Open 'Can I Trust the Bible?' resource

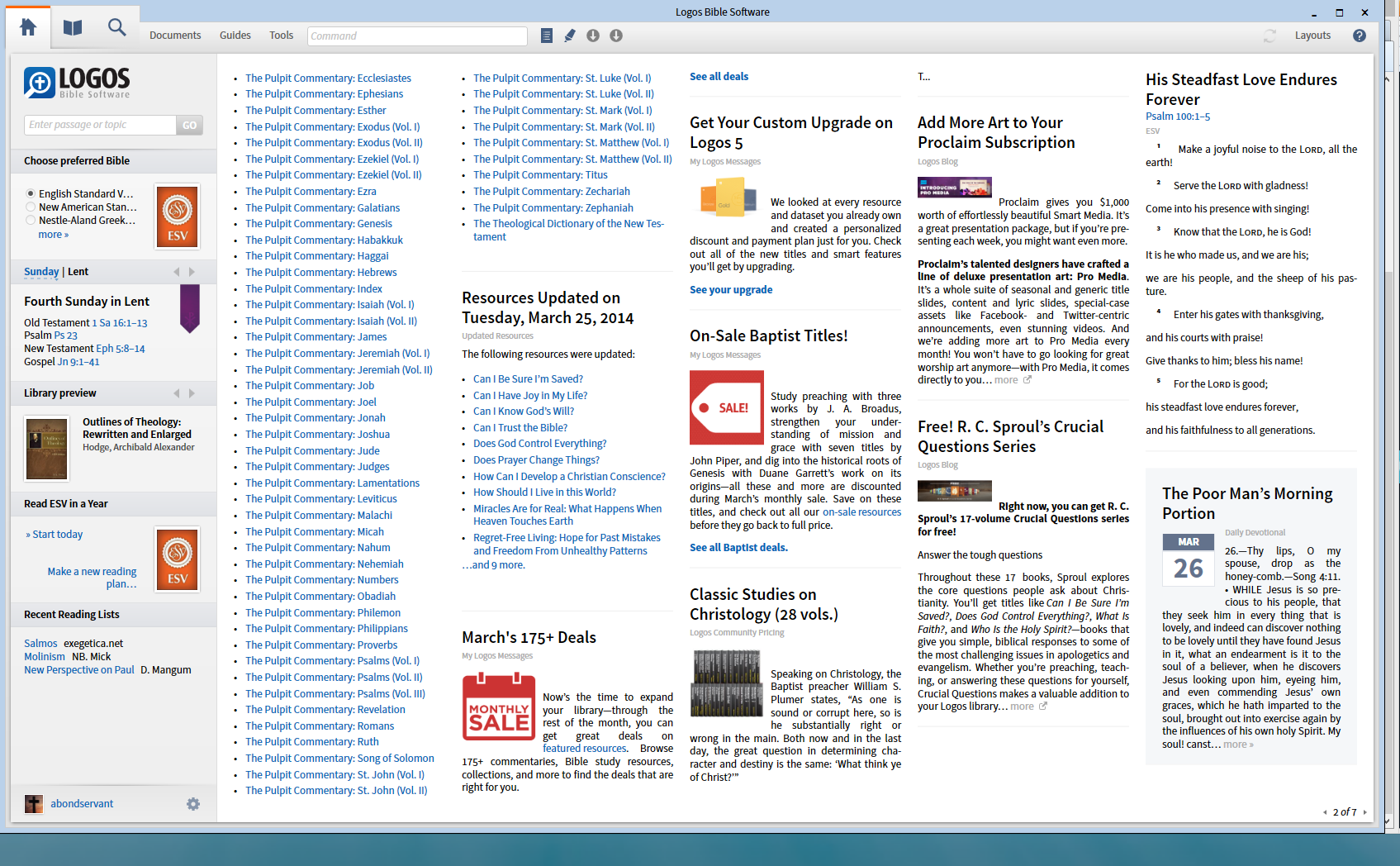(520, 428)
